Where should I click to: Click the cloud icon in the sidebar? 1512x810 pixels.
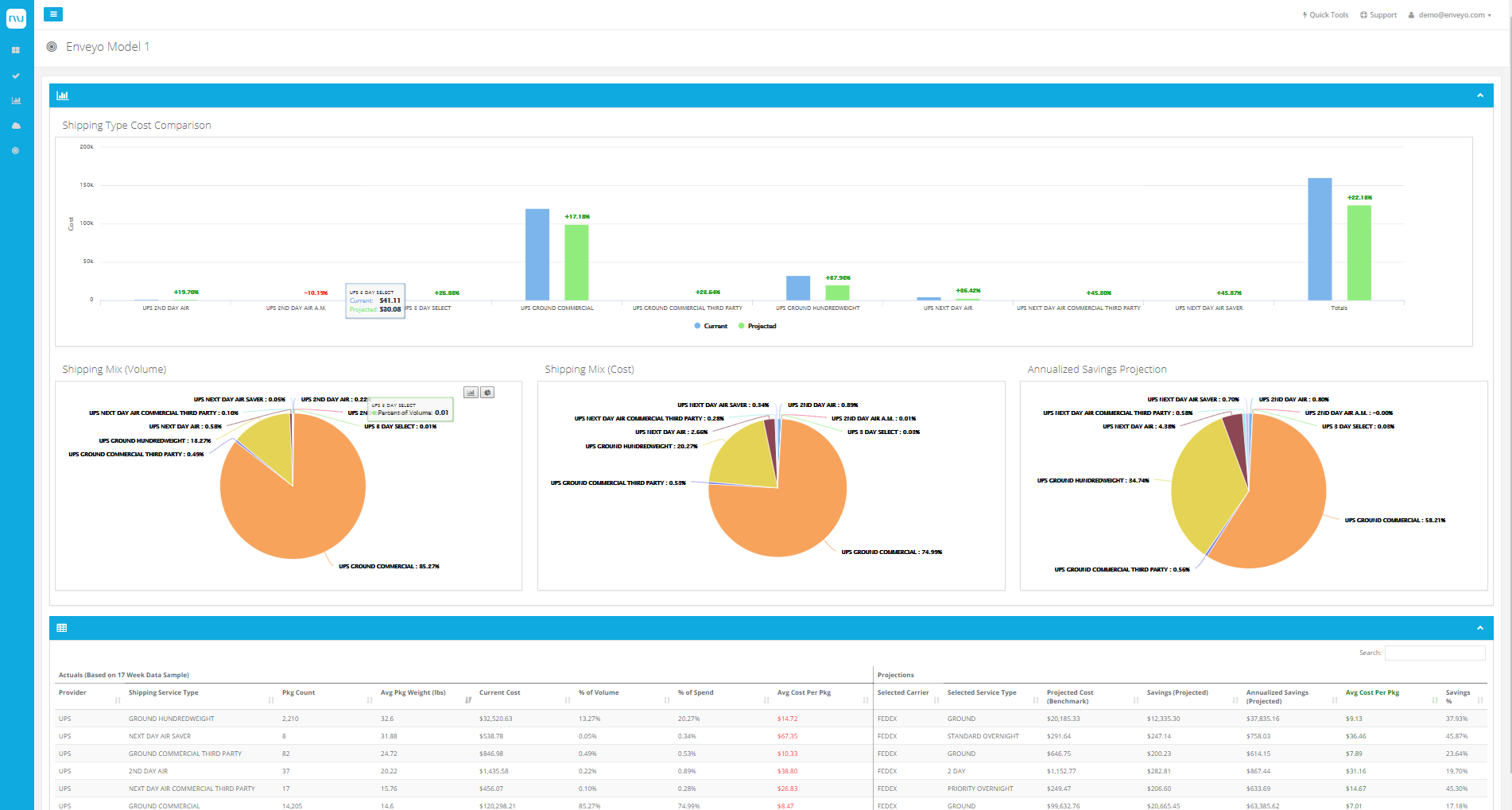15,126
